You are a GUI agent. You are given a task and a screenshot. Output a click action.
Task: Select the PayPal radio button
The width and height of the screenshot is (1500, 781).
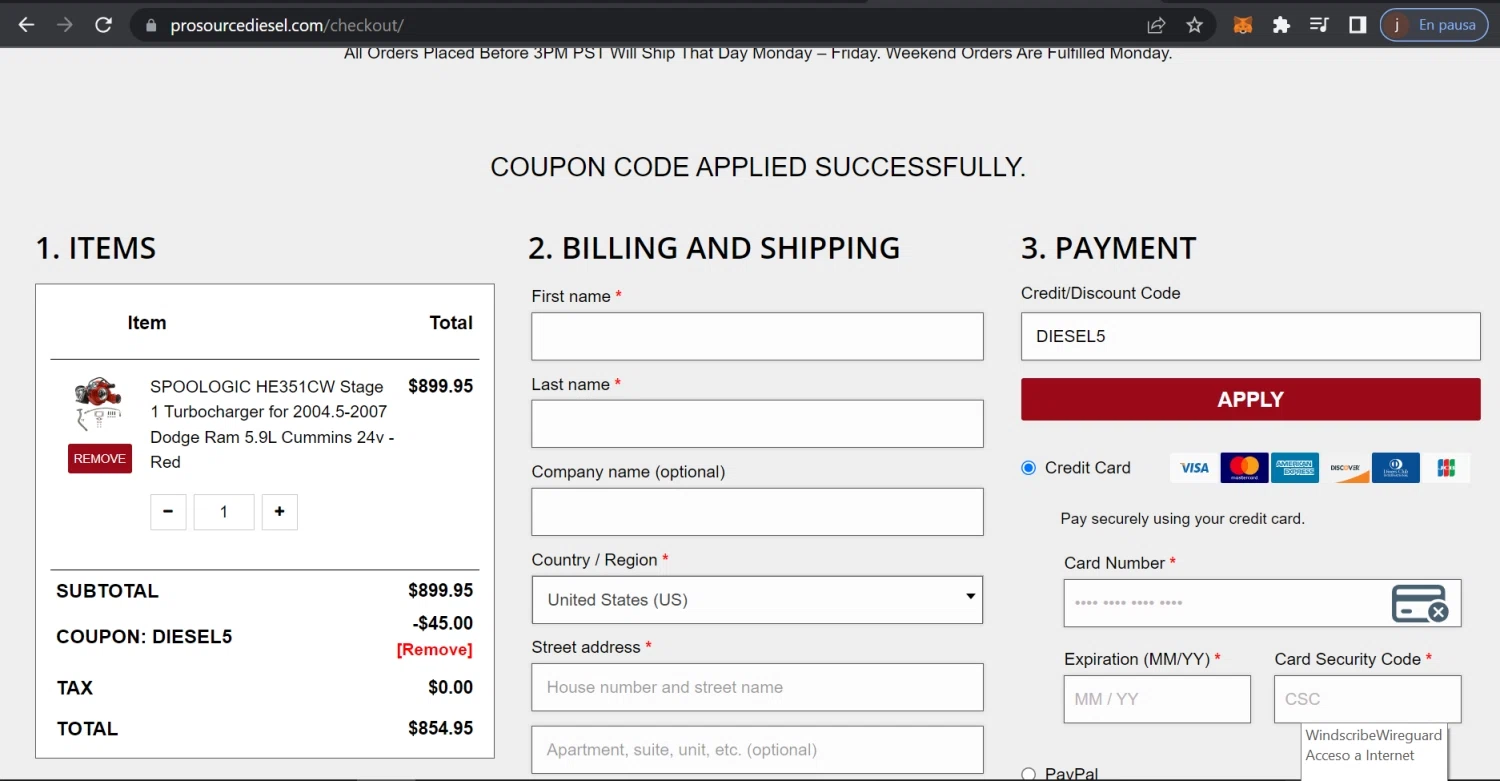(x=1028, y=774)
